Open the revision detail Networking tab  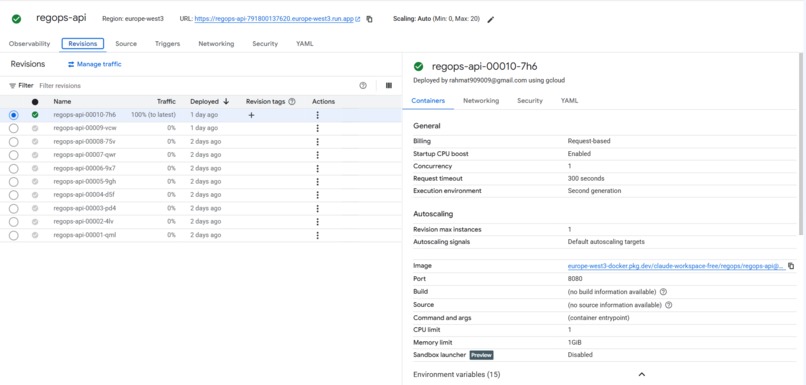click(481, 101)
